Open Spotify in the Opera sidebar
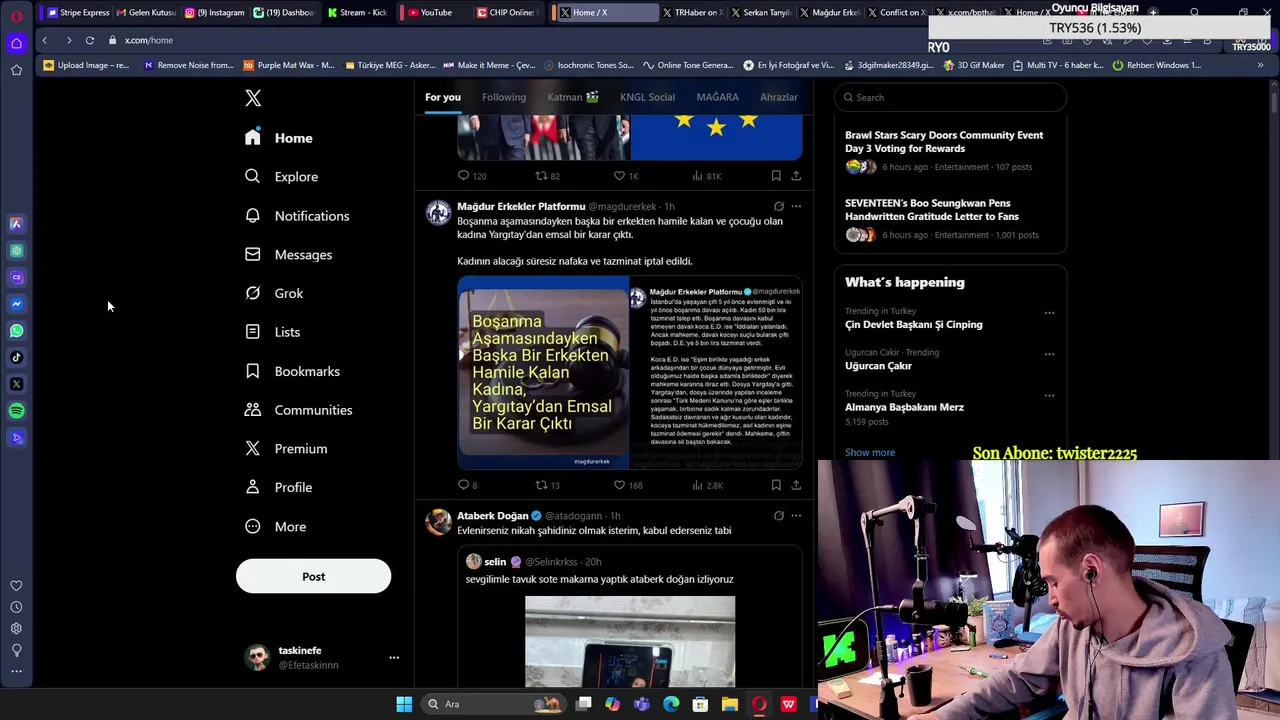Screen dimensions: 1280x720 tap(16, 411)
